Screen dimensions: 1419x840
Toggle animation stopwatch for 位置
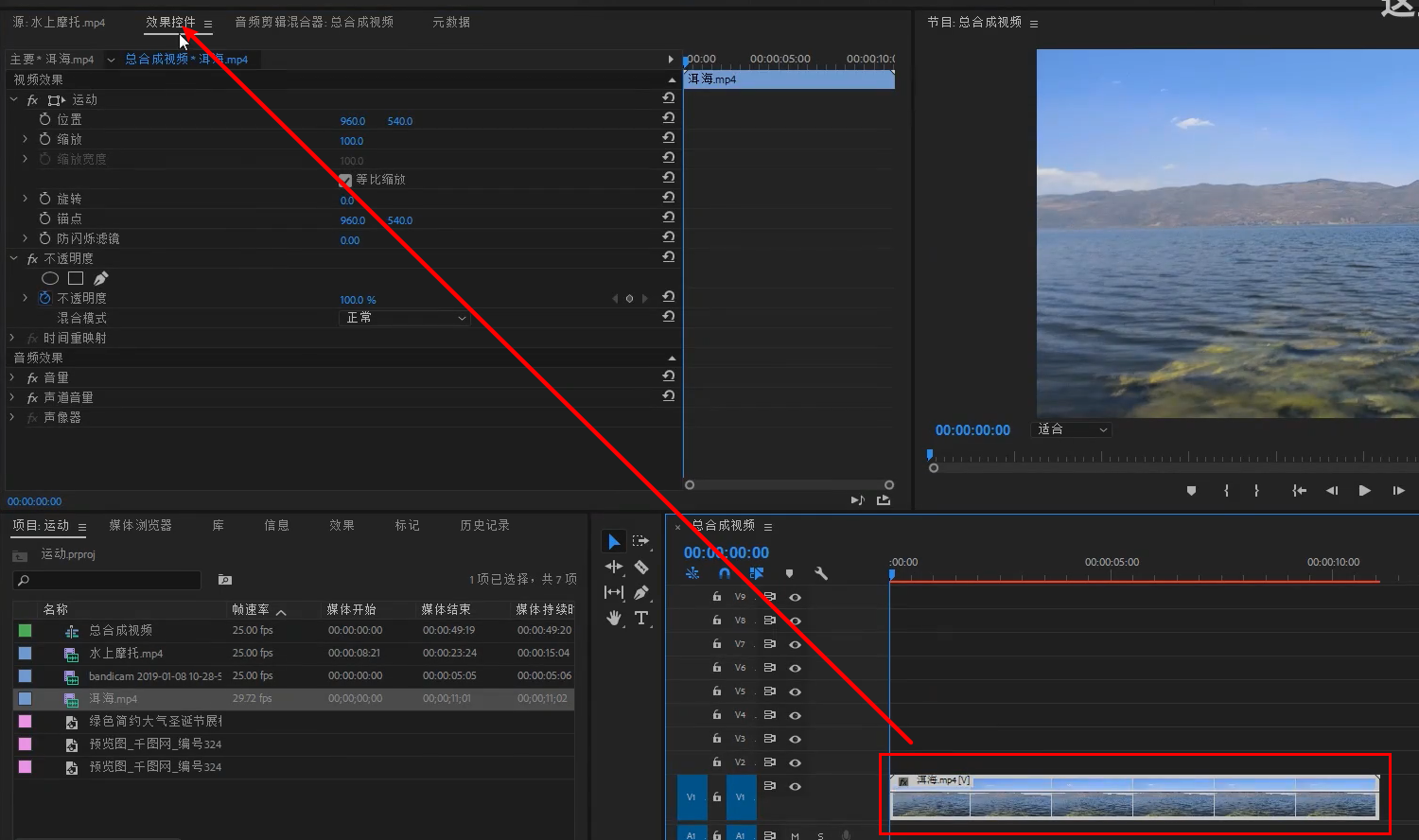pos(44,119)
